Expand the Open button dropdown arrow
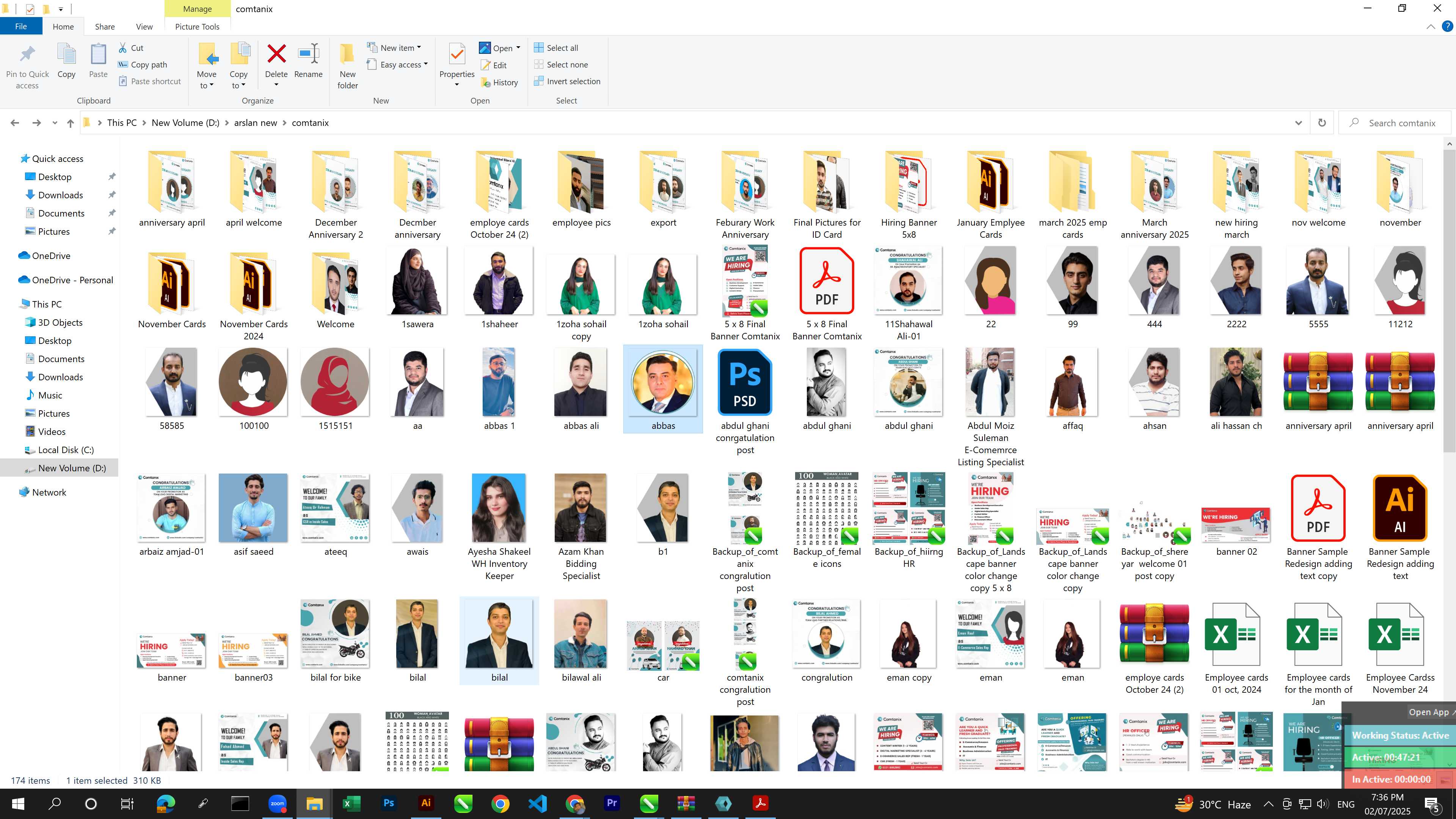 pyautogui.click(x=518, y=48)
